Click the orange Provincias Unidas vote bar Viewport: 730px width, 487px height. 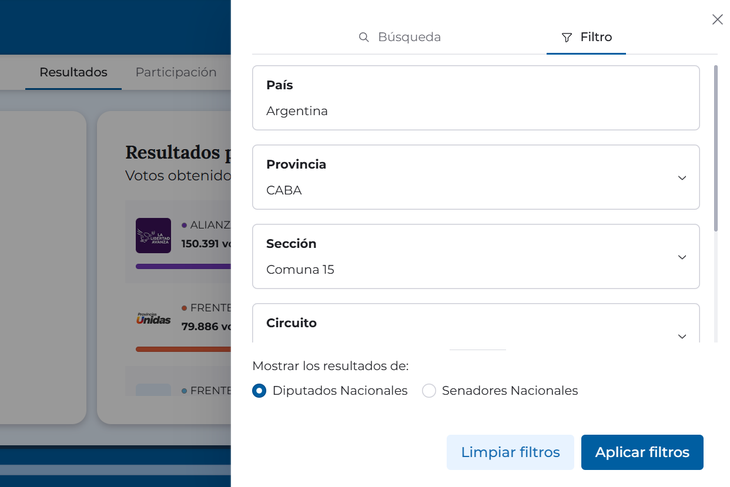point(183,349)
